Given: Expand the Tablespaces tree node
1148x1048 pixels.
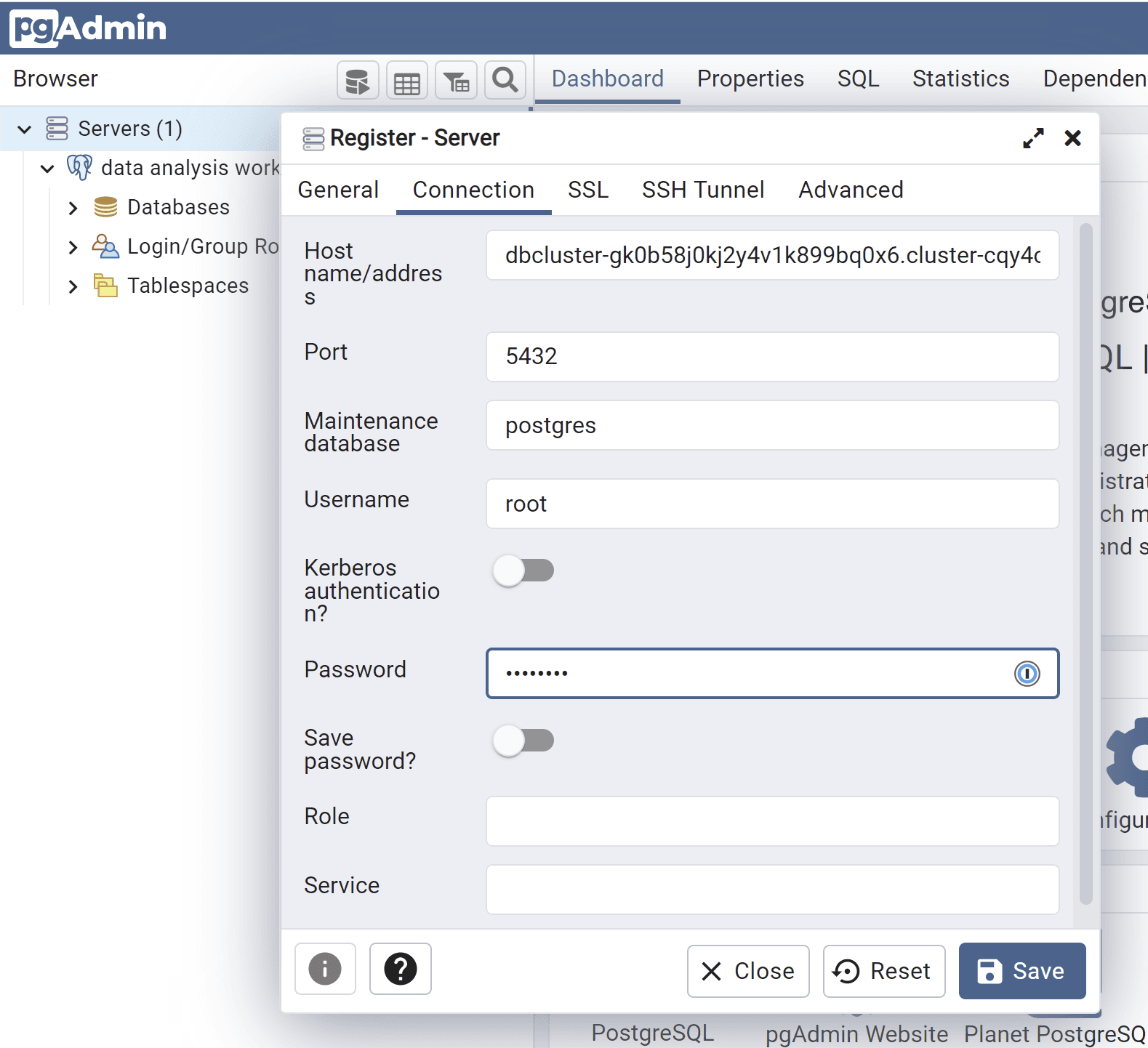Looking at the screenshot, I should [73, 286].
